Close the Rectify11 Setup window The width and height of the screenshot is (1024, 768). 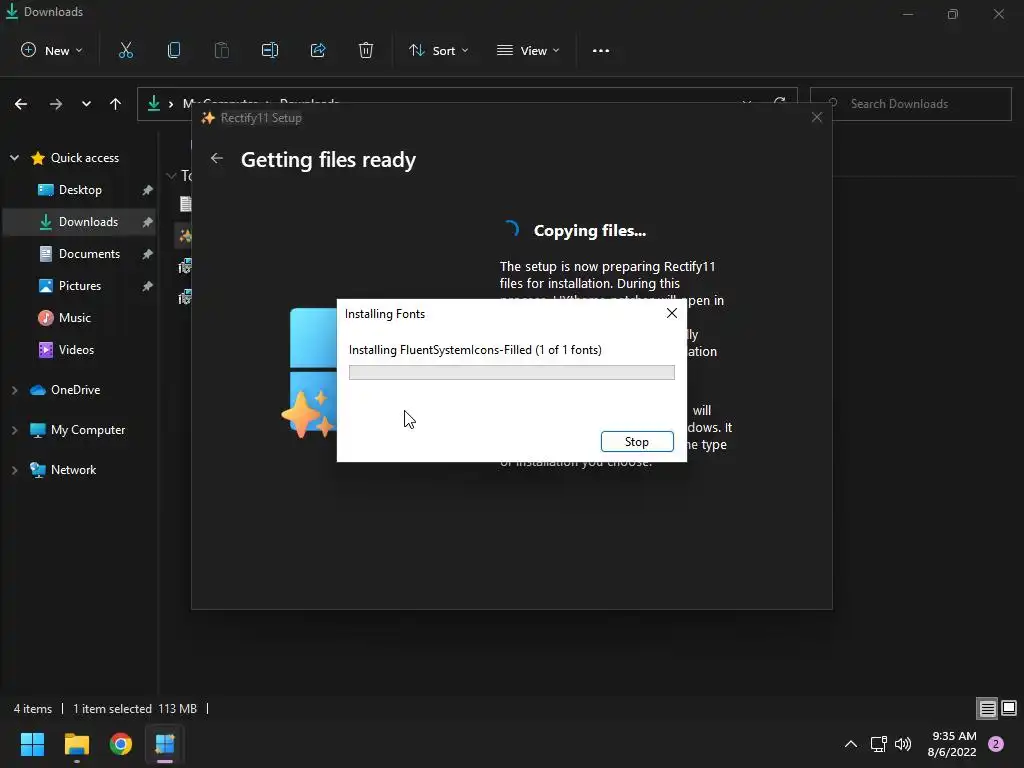(x=816, y=118)
